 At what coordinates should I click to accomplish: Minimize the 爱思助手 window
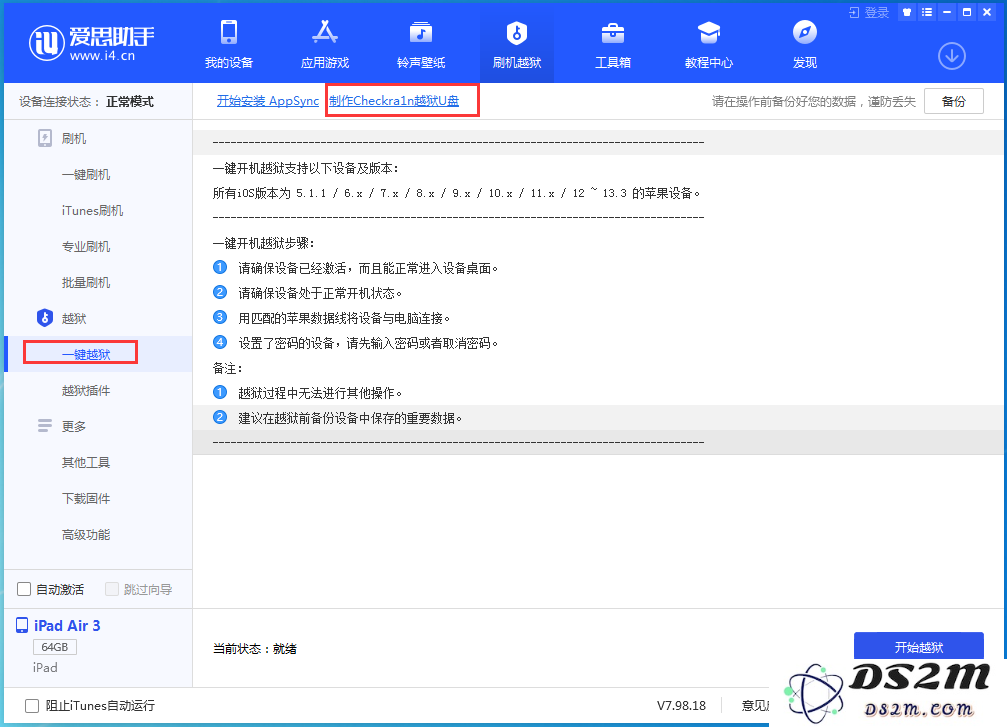(x=947, y=12)
